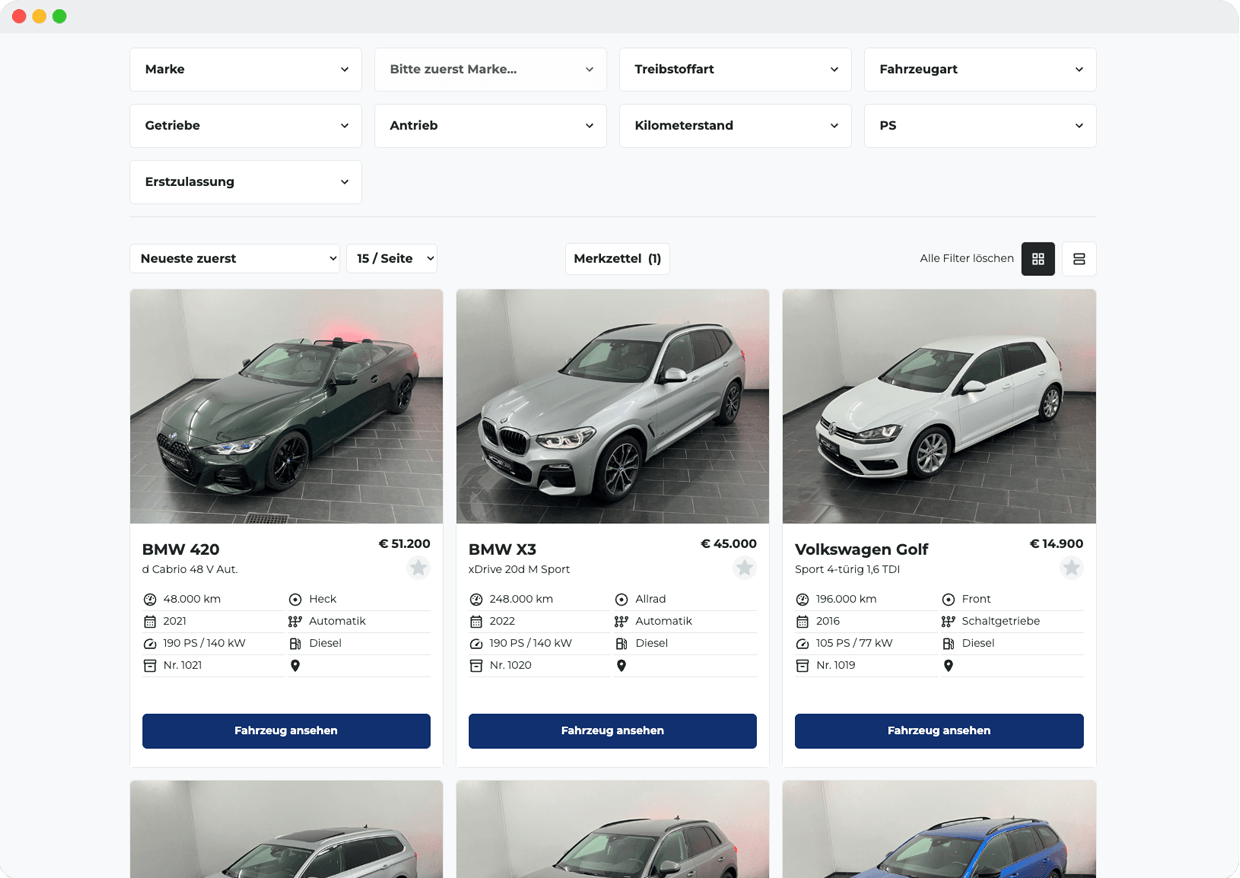Open the BMW 420 title link
This screenshot has width=1240, height=878.
181,549
